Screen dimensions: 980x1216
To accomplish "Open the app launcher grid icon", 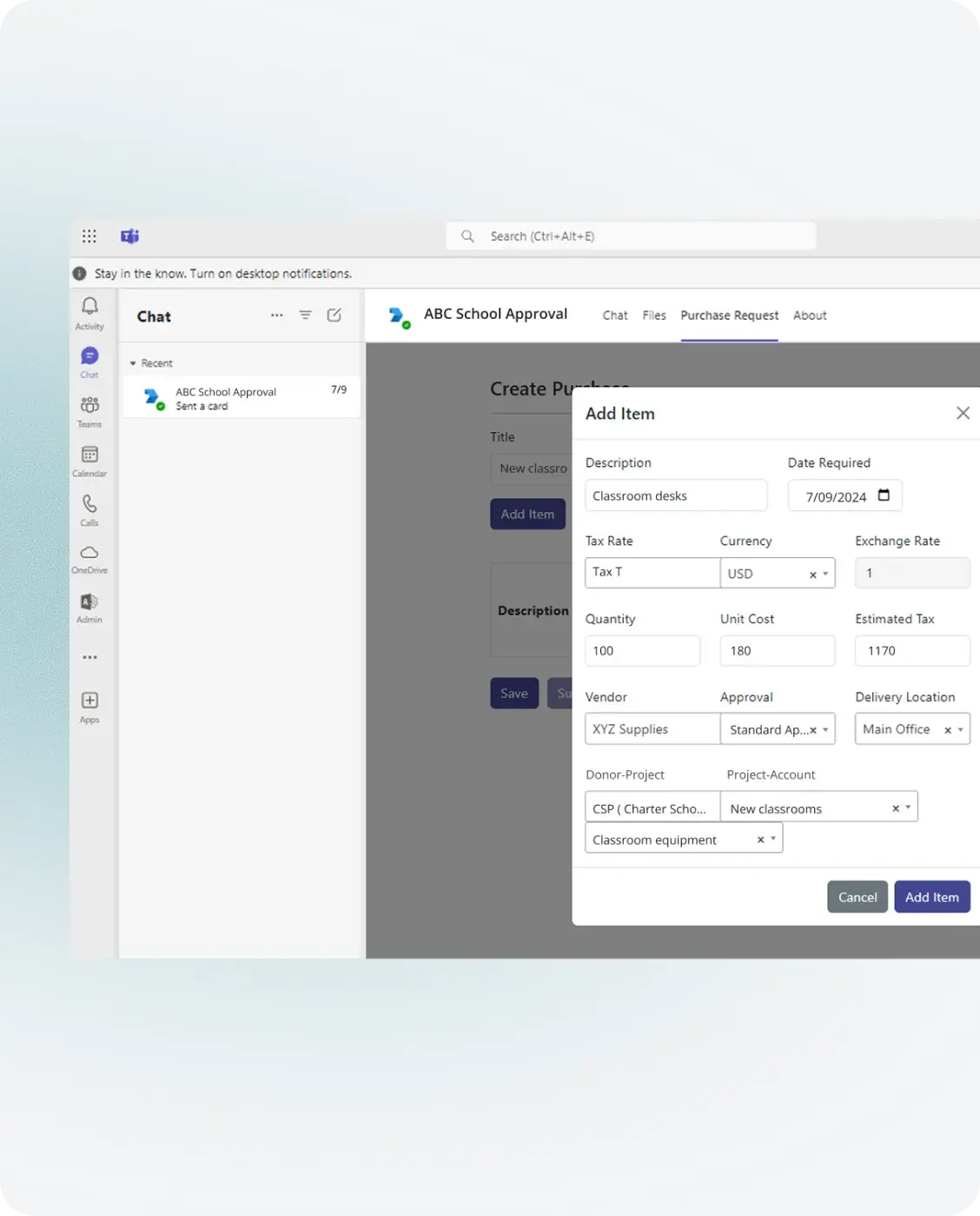I will [x=89, y=236].
